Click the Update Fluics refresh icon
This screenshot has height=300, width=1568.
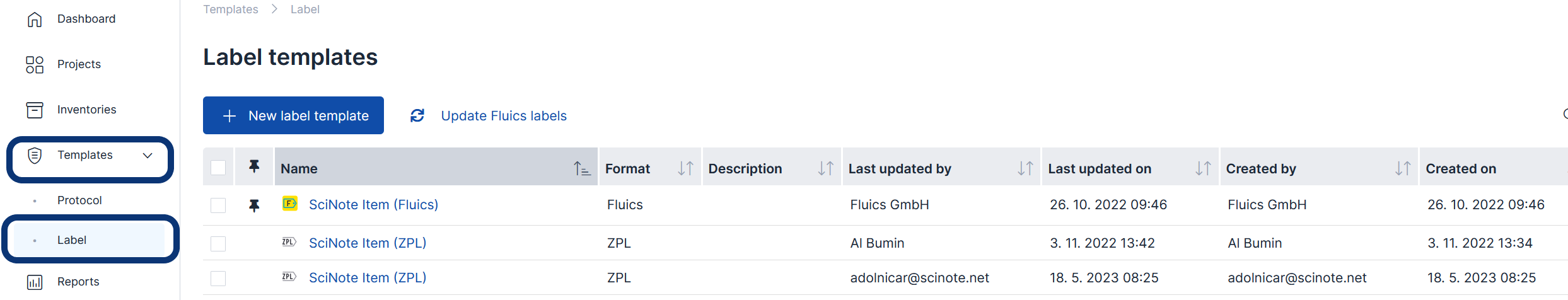coord(417,115)
